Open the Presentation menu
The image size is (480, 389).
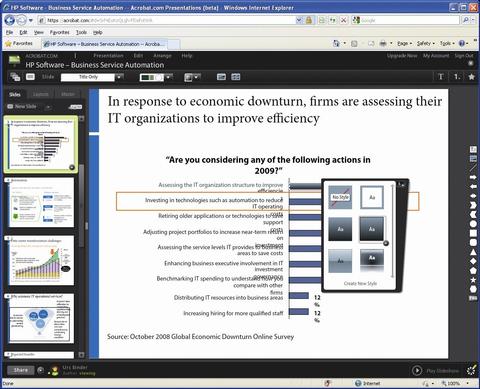pos(108,56)
